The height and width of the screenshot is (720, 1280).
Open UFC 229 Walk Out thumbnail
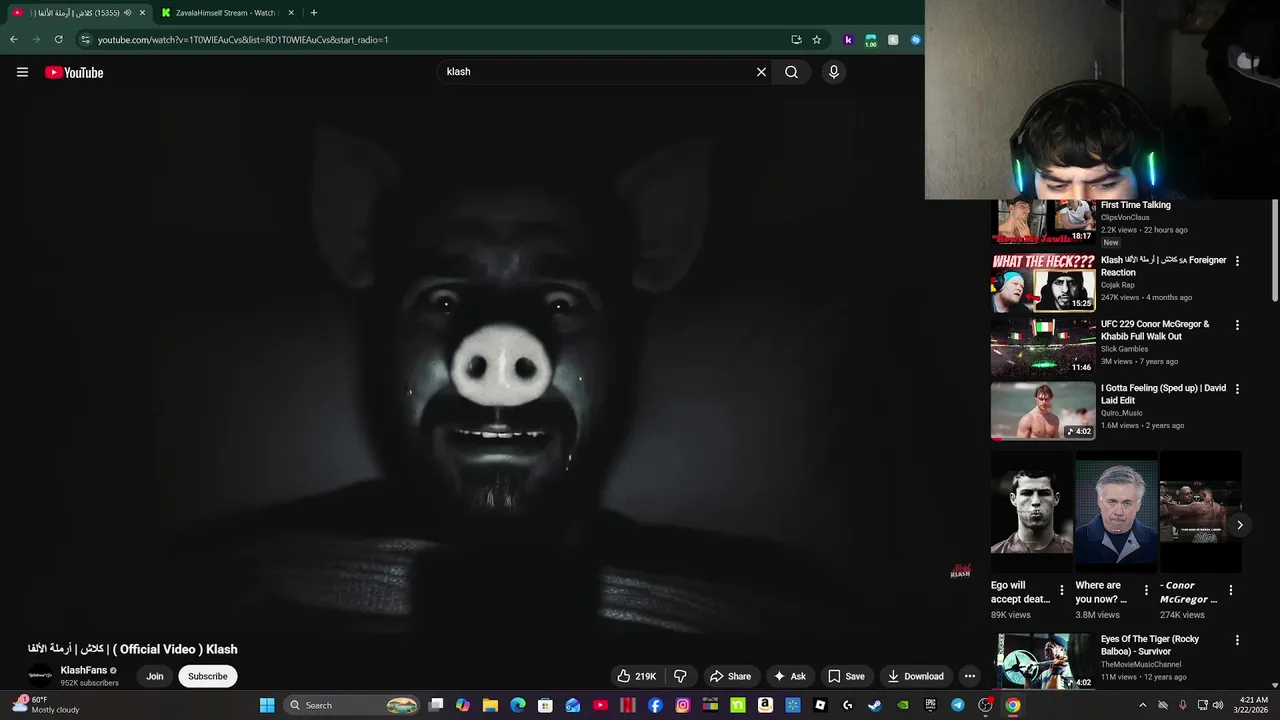point(1043,347)
